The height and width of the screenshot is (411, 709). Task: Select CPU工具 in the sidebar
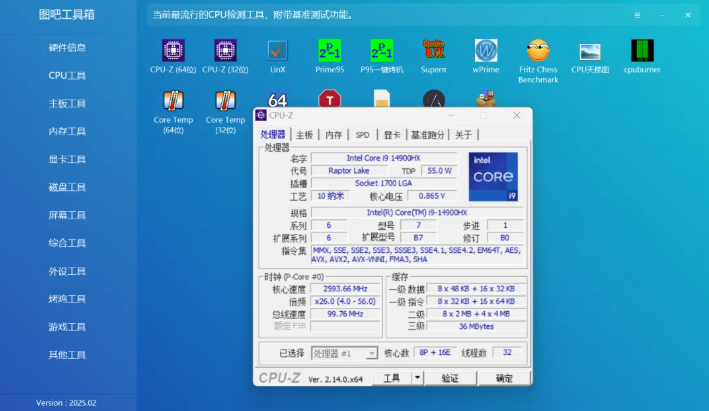(x=67, y=76)
